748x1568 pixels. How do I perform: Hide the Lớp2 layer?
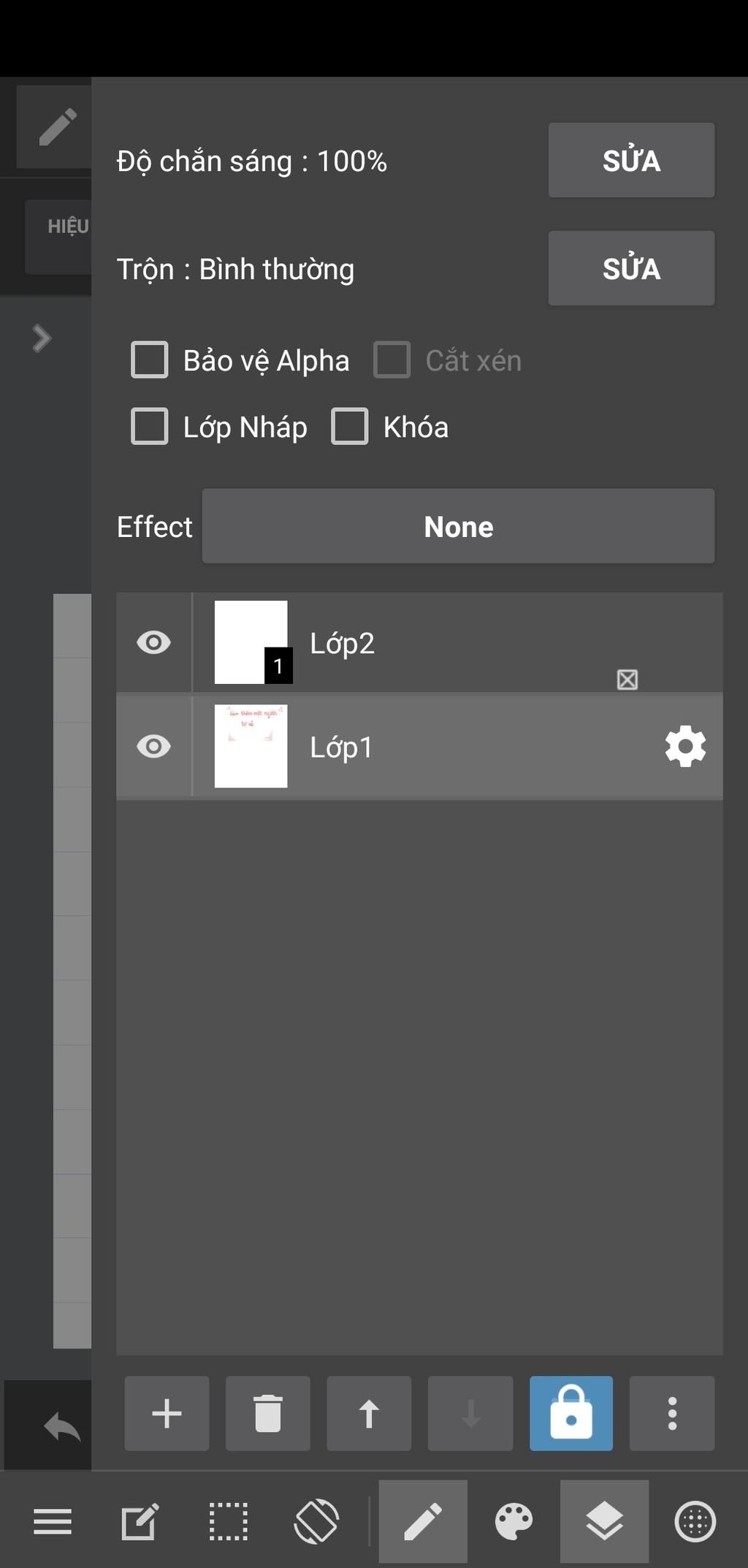pyautogui.click(x=153, y=643)
